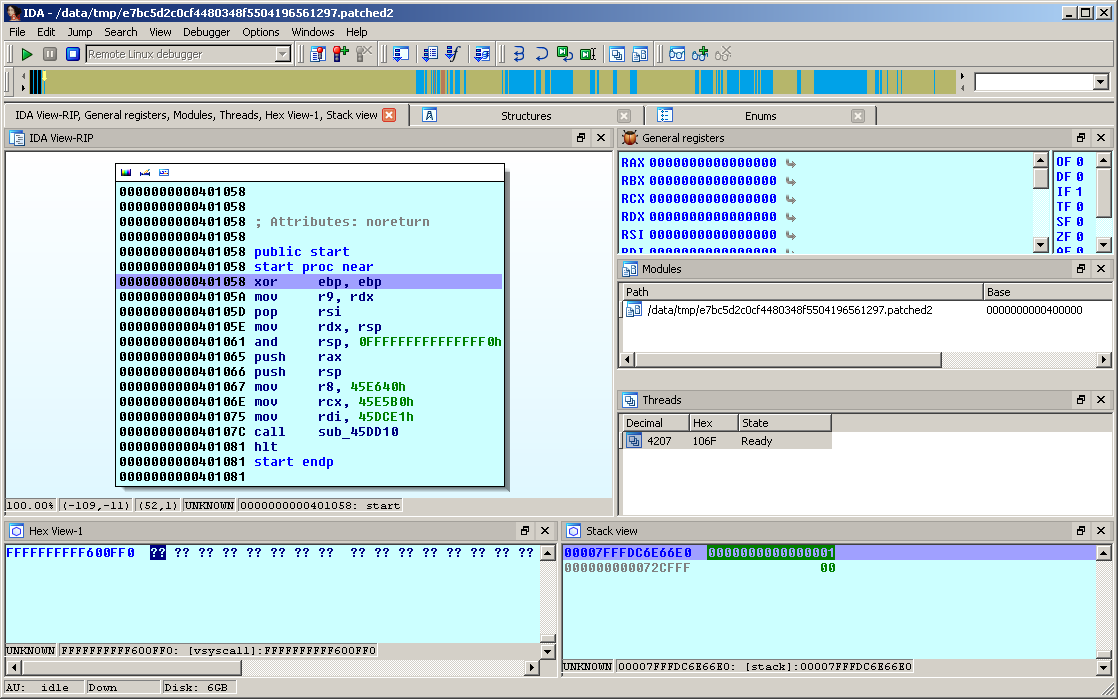Pause the debugged process
Screen dimensions: 1118x699
[x=49, y=54]
